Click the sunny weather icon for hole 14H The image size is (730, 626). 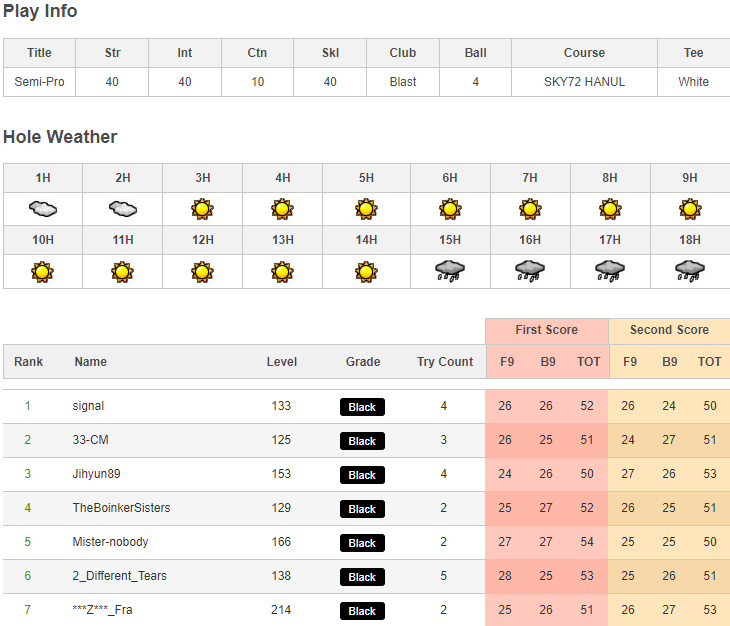[x=366, y=271]
